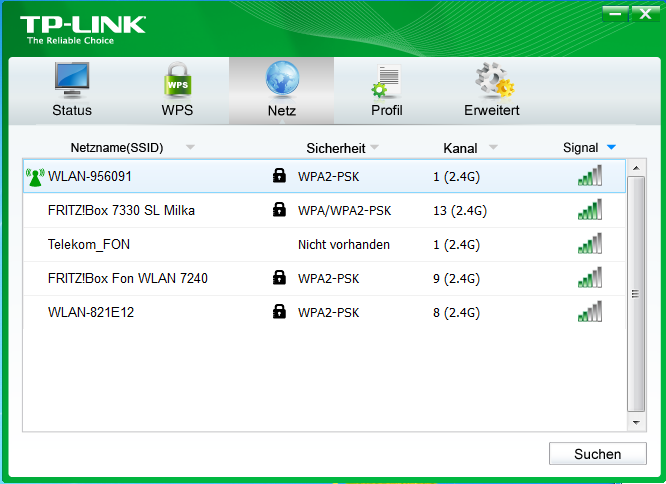Select the FRITZ!Box 7330 SL Milka network
Image resolution: width=666 pixels, height=484 pixels.
click(x=325, y=210)
